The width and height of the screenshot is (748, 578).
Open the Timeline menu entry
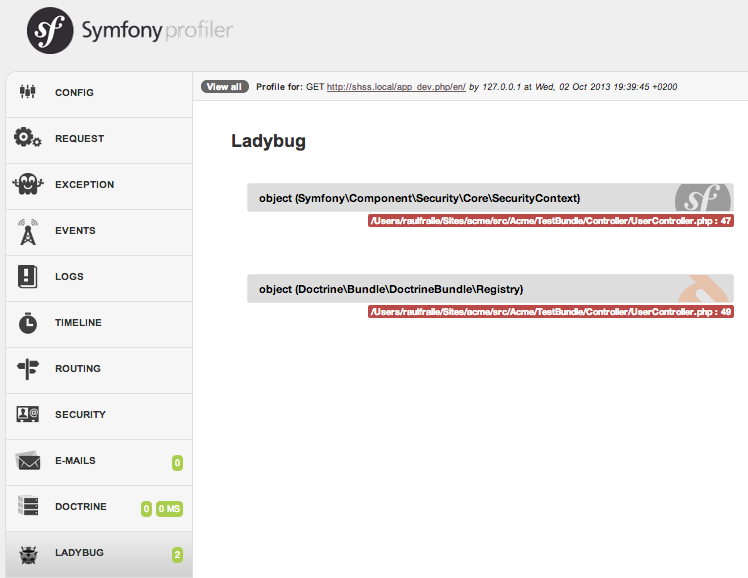(99, 325)
